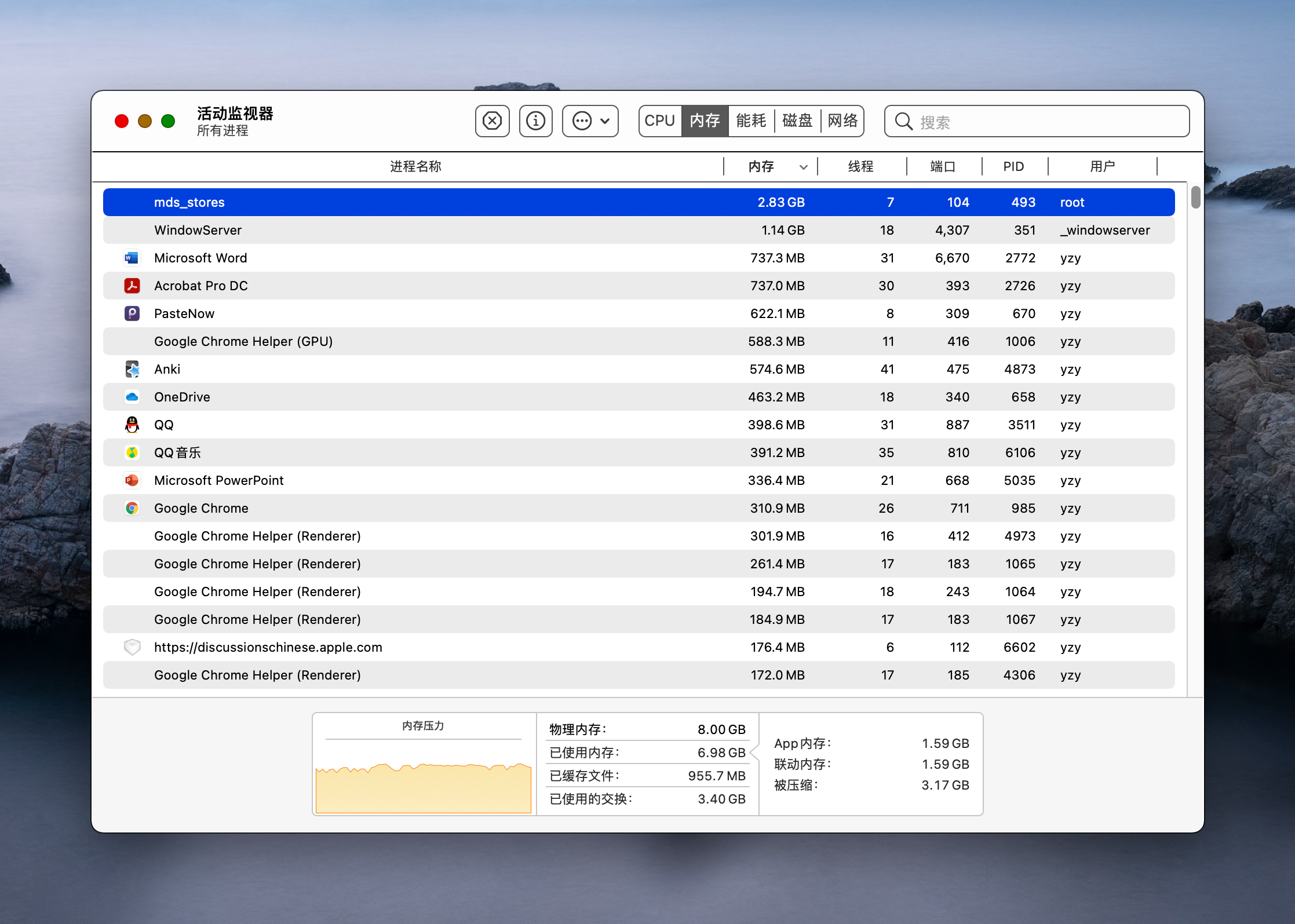Click the process info (i) icon
Screen dimensions: 1295x924
(x=535, y=121)
